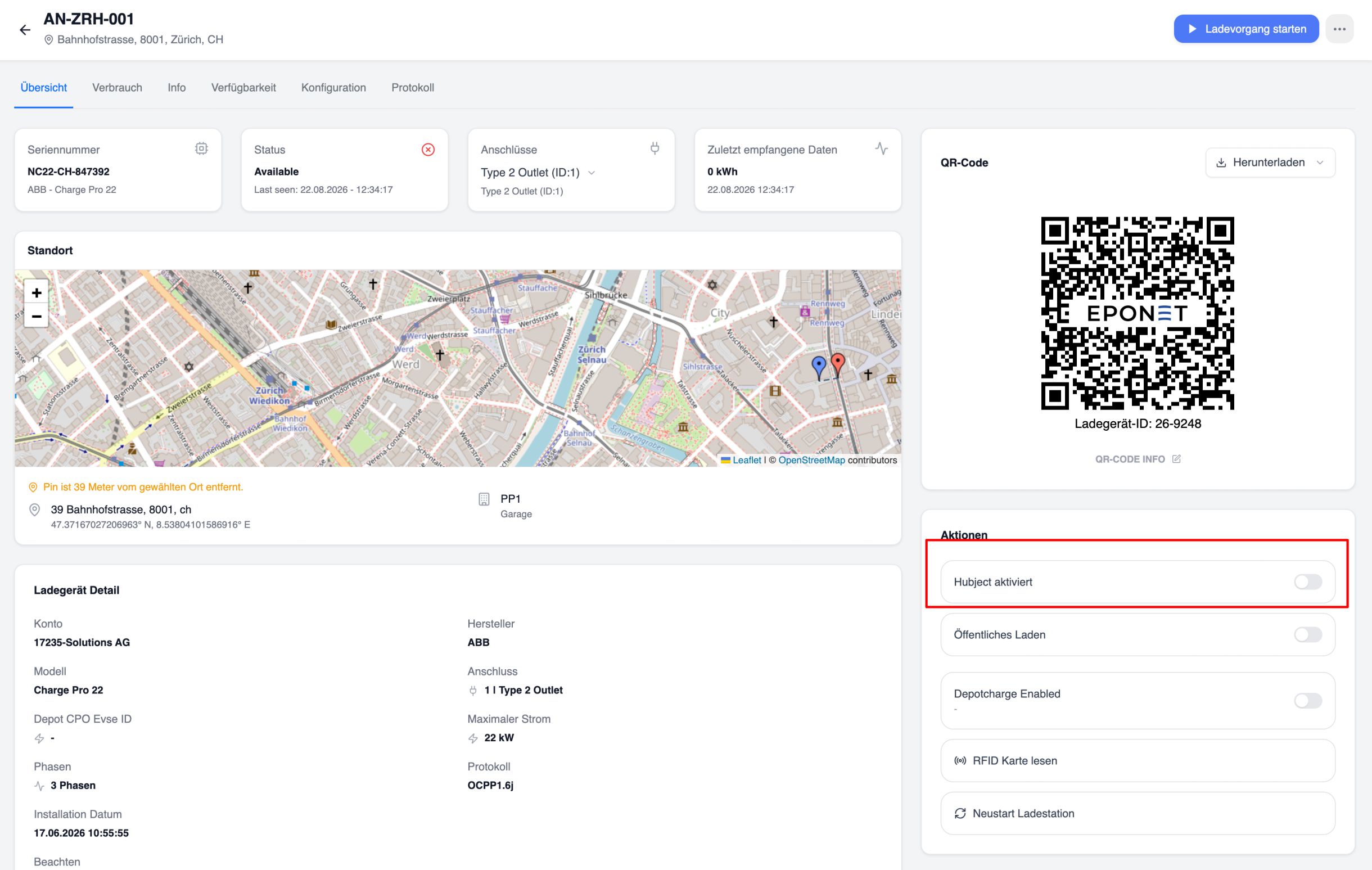
Task: Click the red status error icon
Action: click(x=428, y=149)
